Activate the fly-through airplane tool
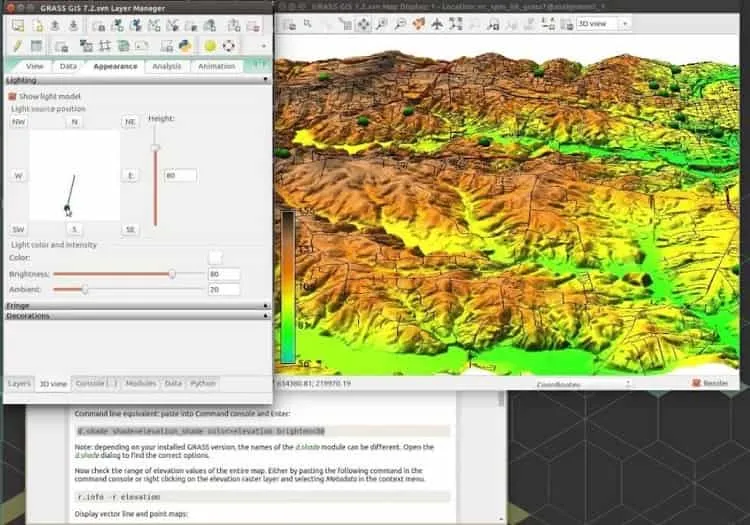The height and width of the screenshot is (525, 750). 437,24
